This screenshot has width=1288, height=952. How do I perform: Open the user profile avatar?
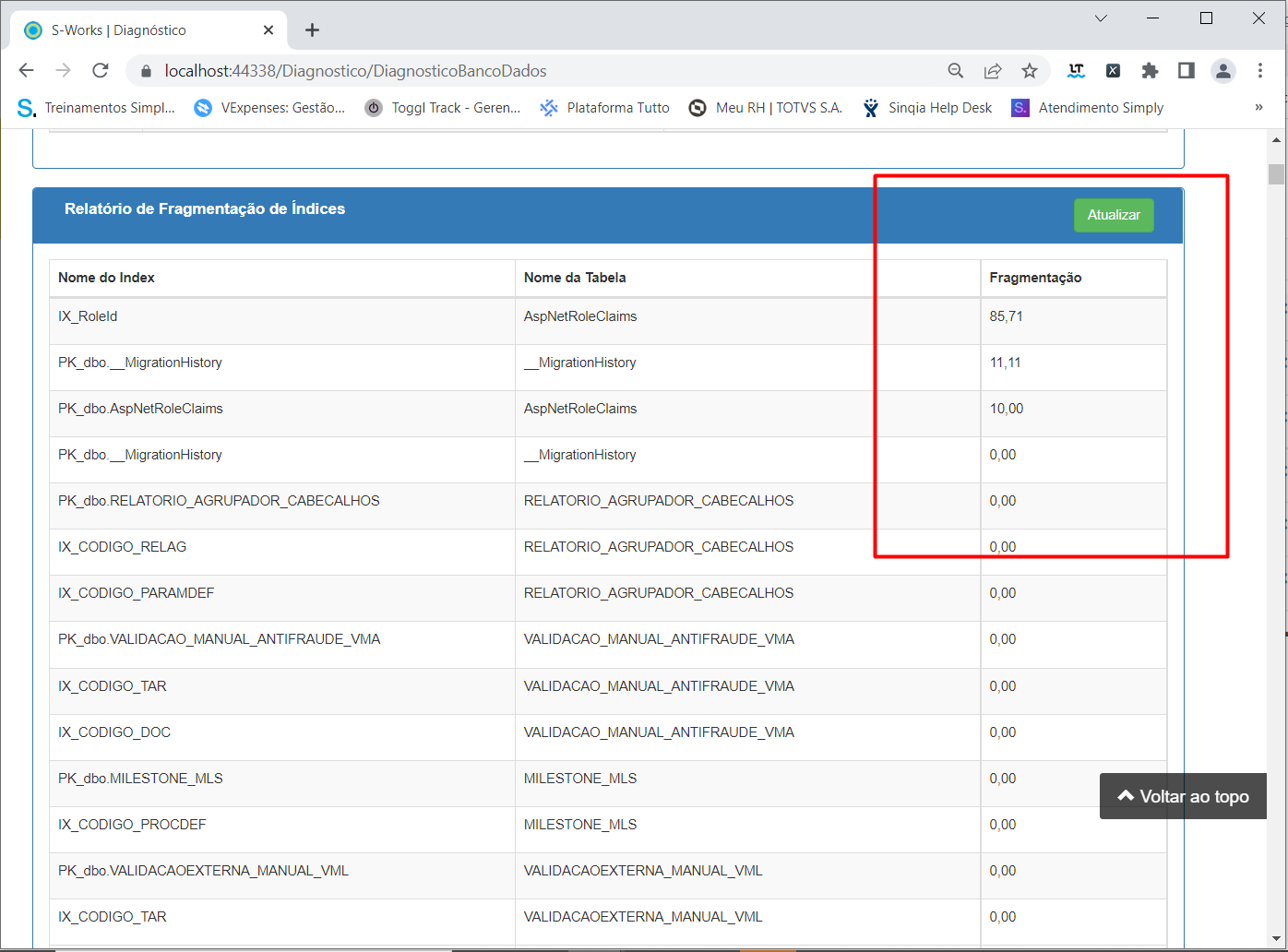pyautogui.click(x=1223, y=71)
